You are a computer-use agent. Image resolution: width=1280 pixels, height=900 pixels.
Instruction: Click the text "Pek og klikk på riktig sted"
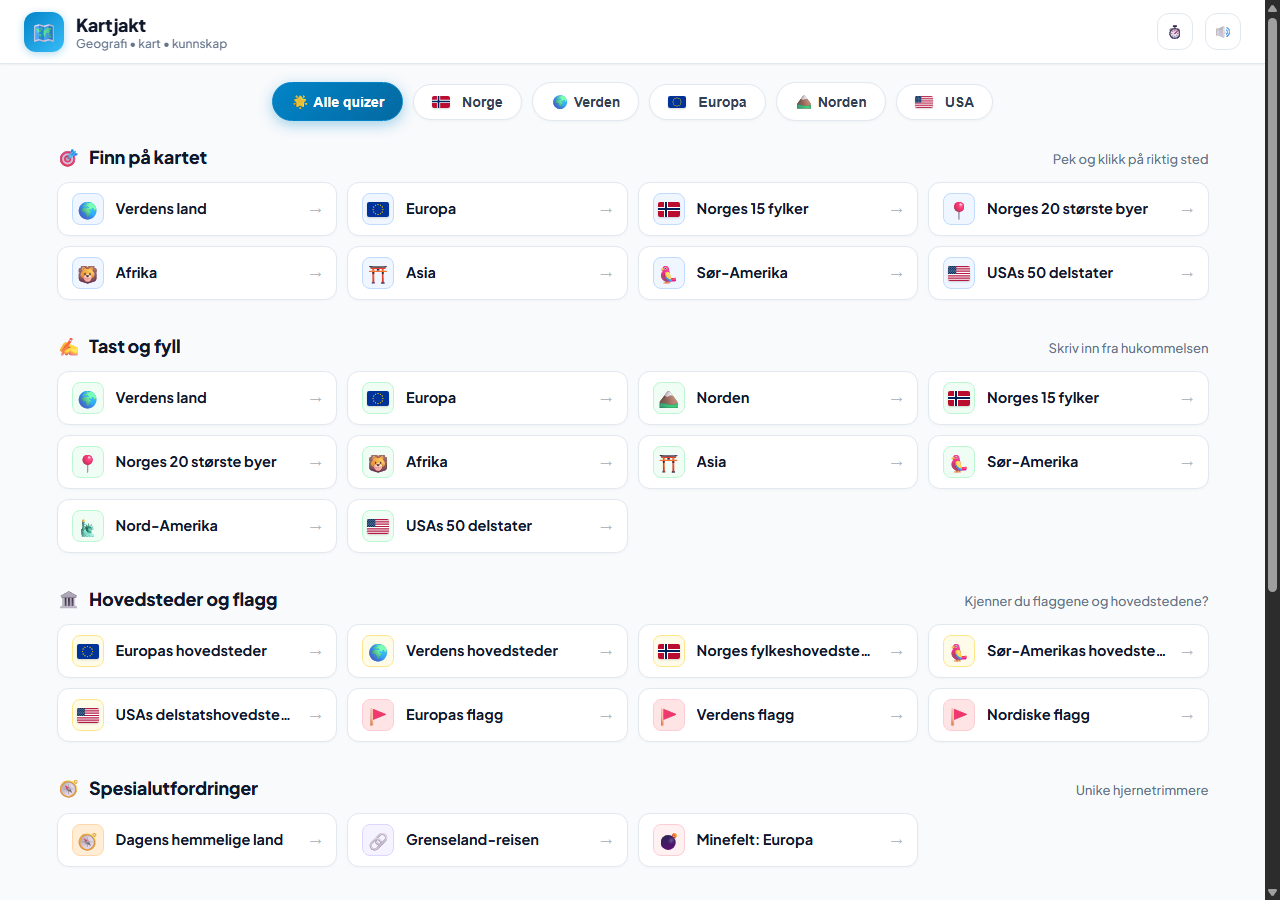[1130, 159]
